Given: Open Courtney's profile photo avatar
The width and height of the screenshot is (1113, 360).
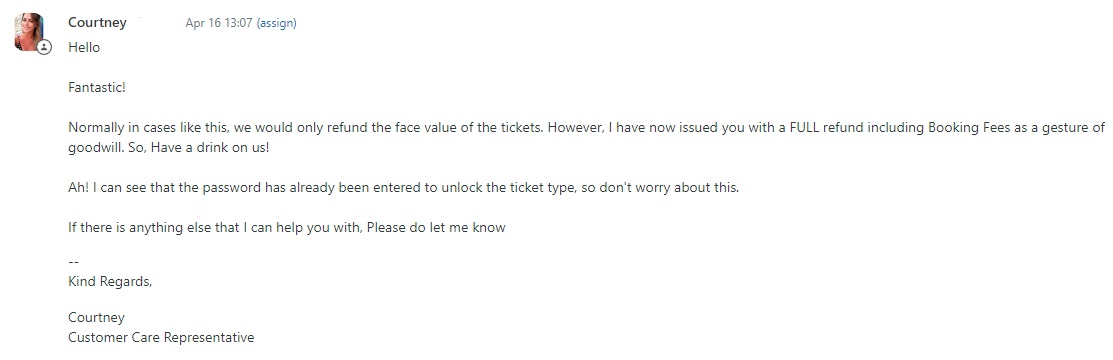Looking at the screenshot, I should tap(29, 31).
